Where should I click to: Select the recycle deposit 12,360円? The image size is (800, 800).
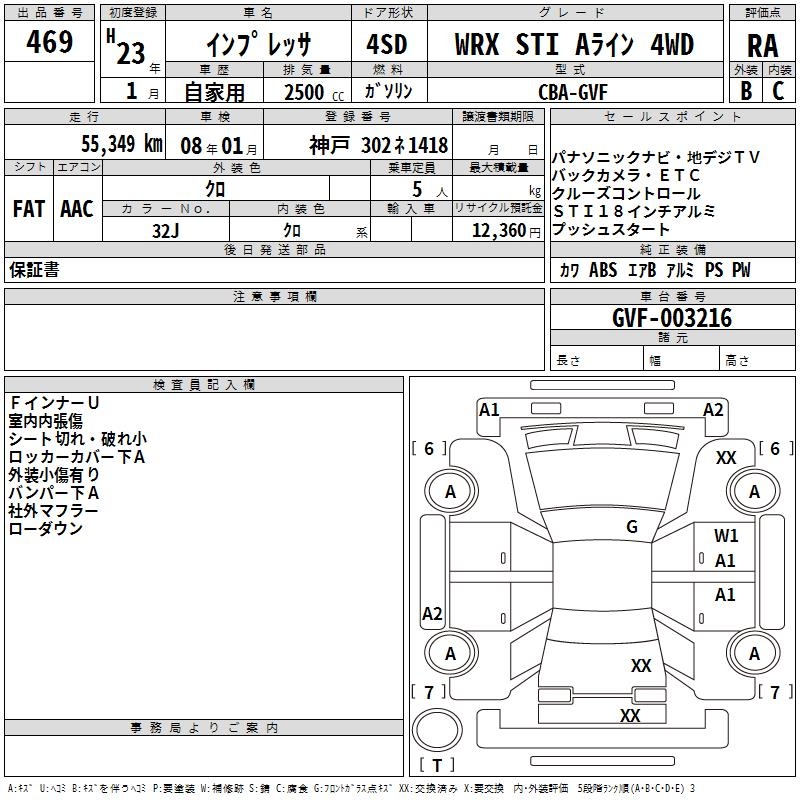(x=506, y=231)
